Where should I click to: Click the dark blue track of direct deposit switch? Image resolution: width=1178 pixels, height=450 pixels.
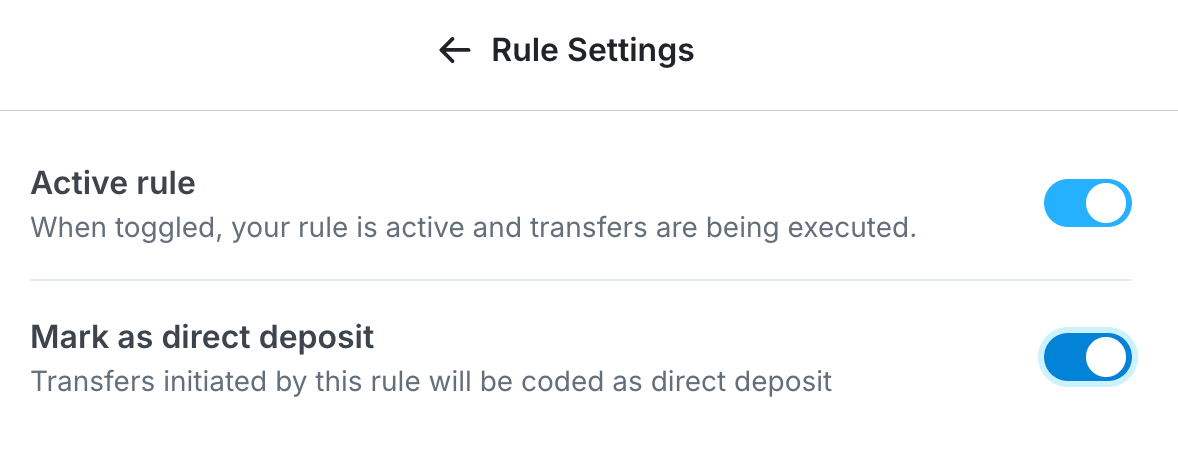coord(1064,357)
